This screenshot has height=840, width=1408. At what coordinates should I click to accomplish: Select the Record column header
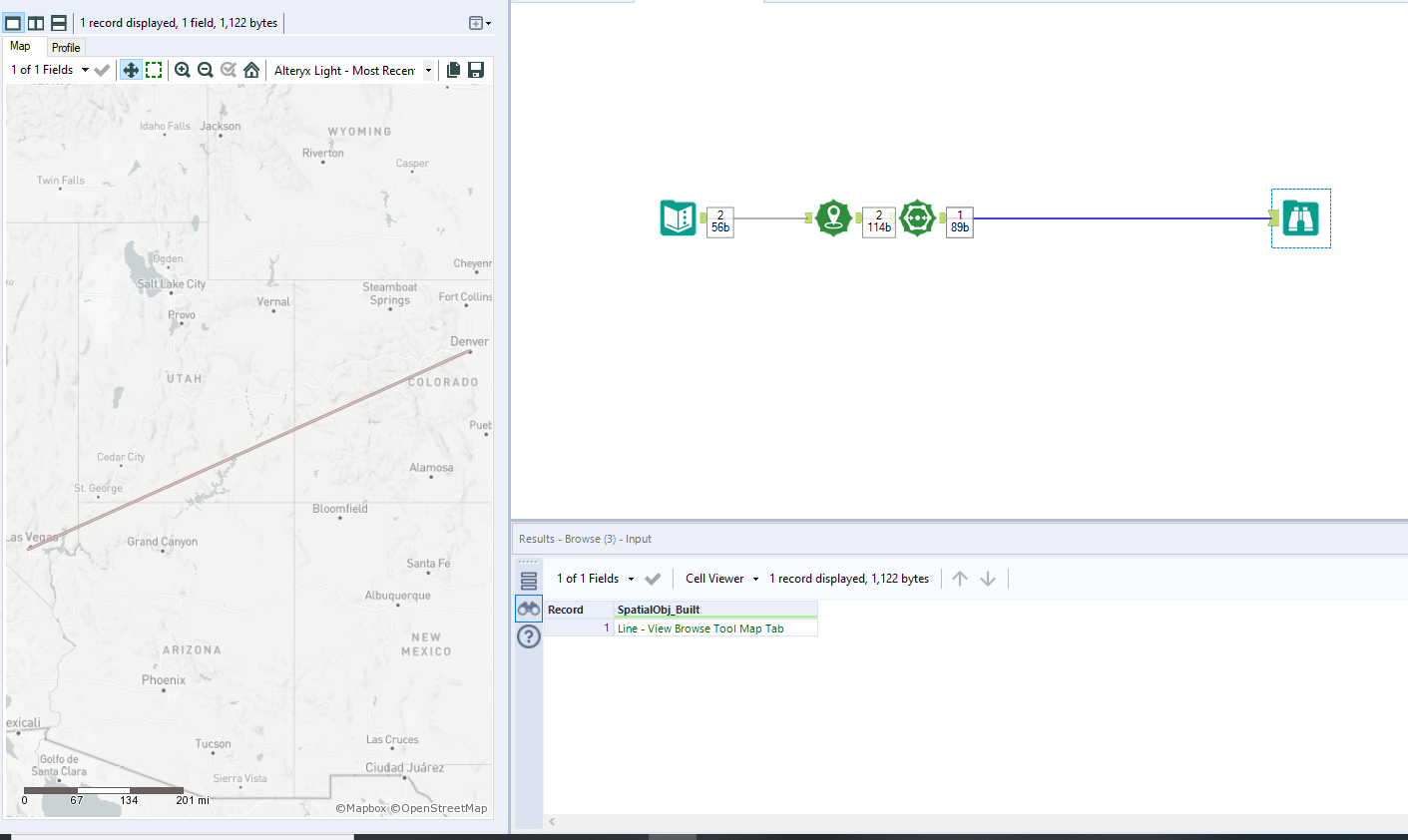pos(578,610)
